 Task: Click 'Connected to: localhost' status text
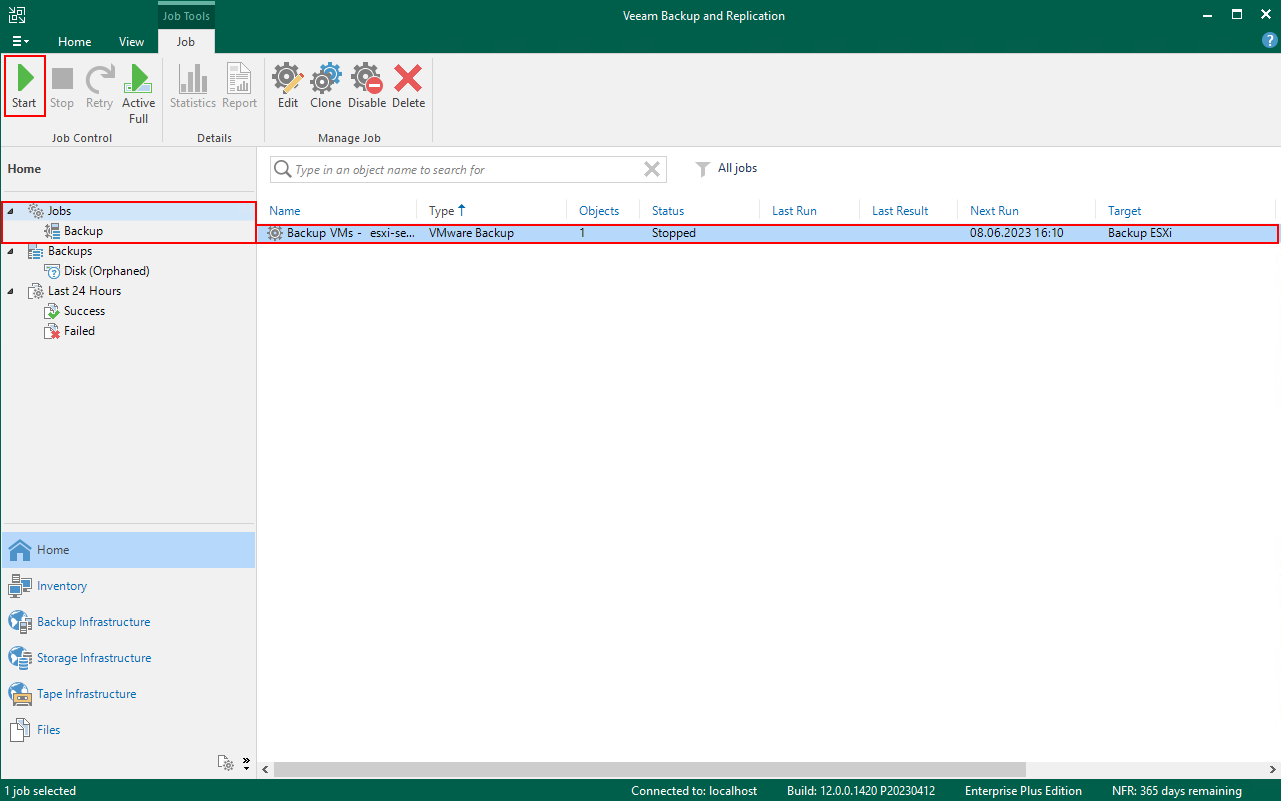point(694,791)
